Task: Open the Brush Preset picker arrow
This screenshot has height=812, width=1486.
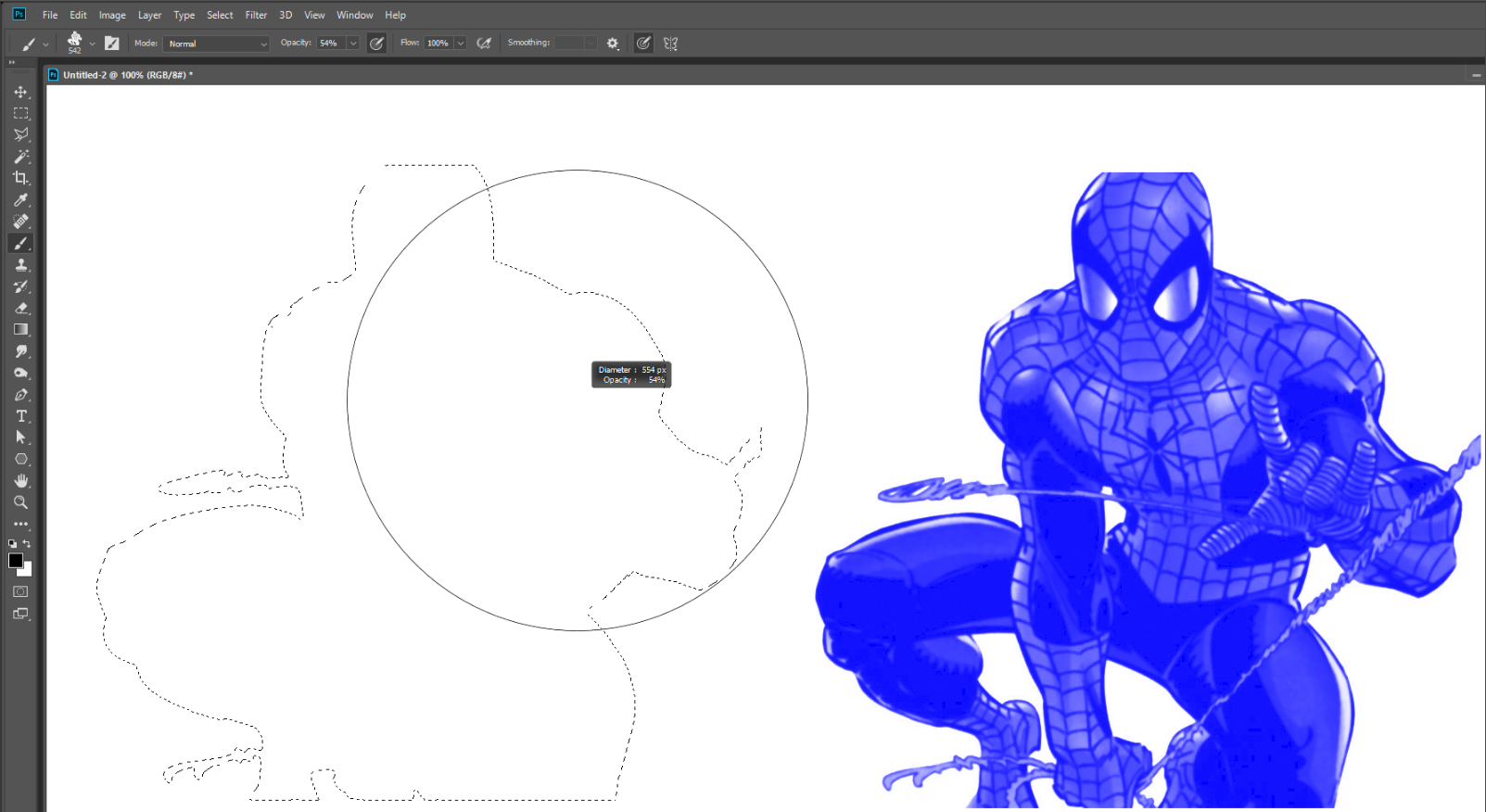Action: click(x=92, y=44)
